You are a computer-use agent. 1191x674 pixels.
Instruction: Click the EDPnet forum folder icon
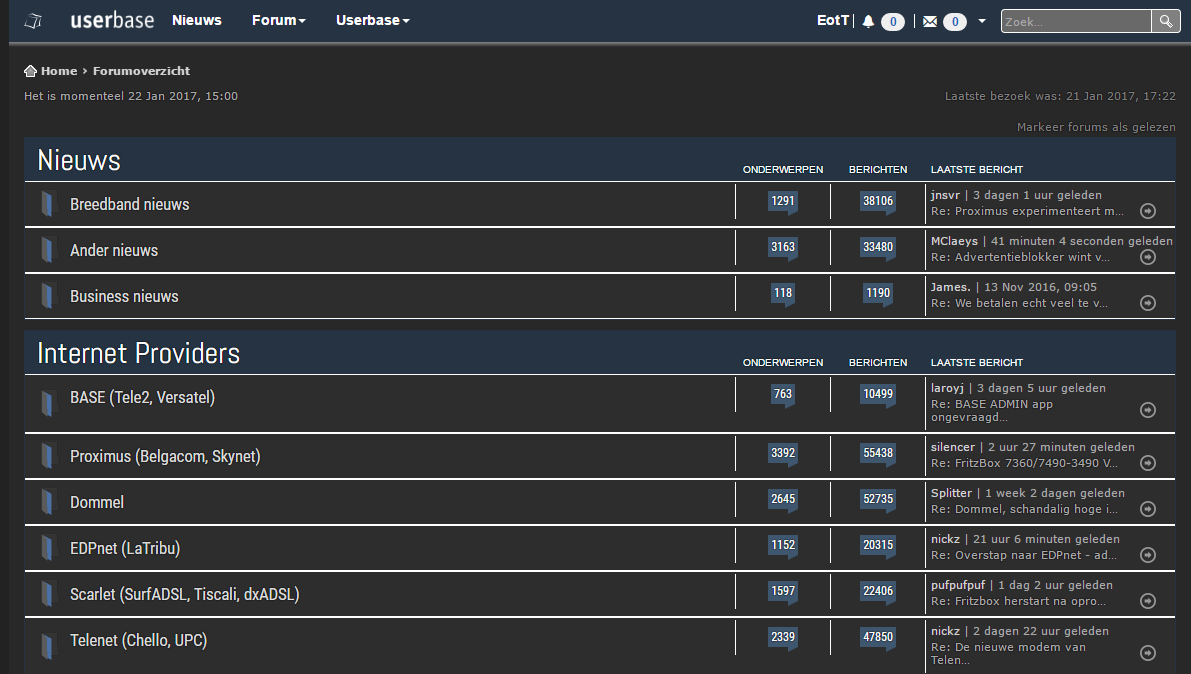tap(47, 548)
